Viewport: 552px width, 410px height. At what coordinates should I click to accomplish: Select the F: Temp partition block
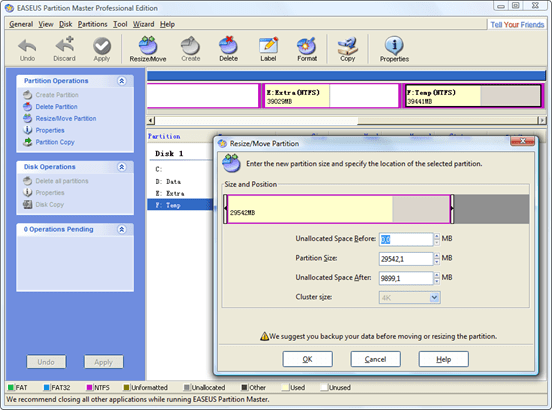(473, 96)
